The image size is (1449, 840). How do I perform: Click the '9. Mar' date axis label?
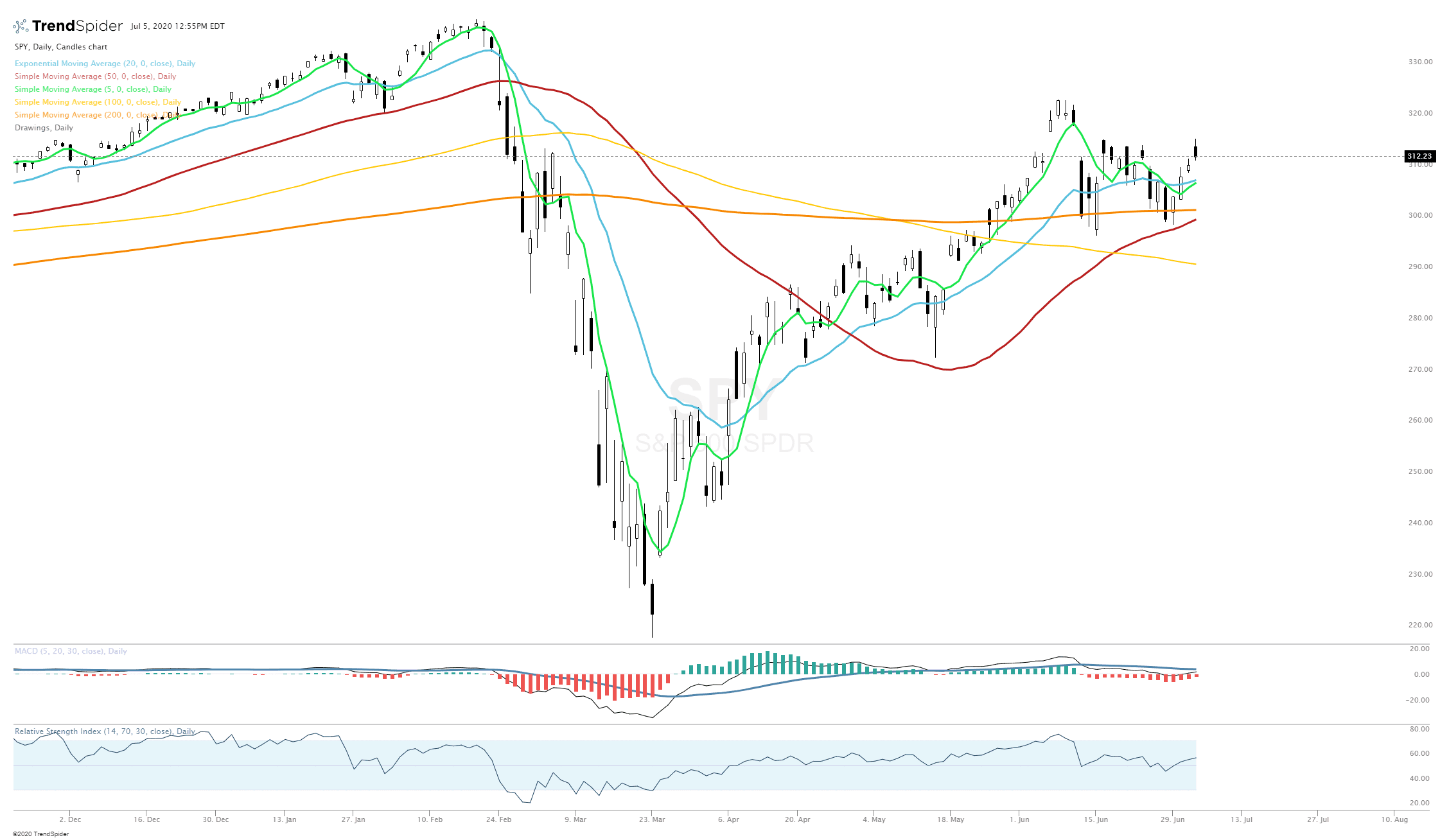[x=575, y=819]
